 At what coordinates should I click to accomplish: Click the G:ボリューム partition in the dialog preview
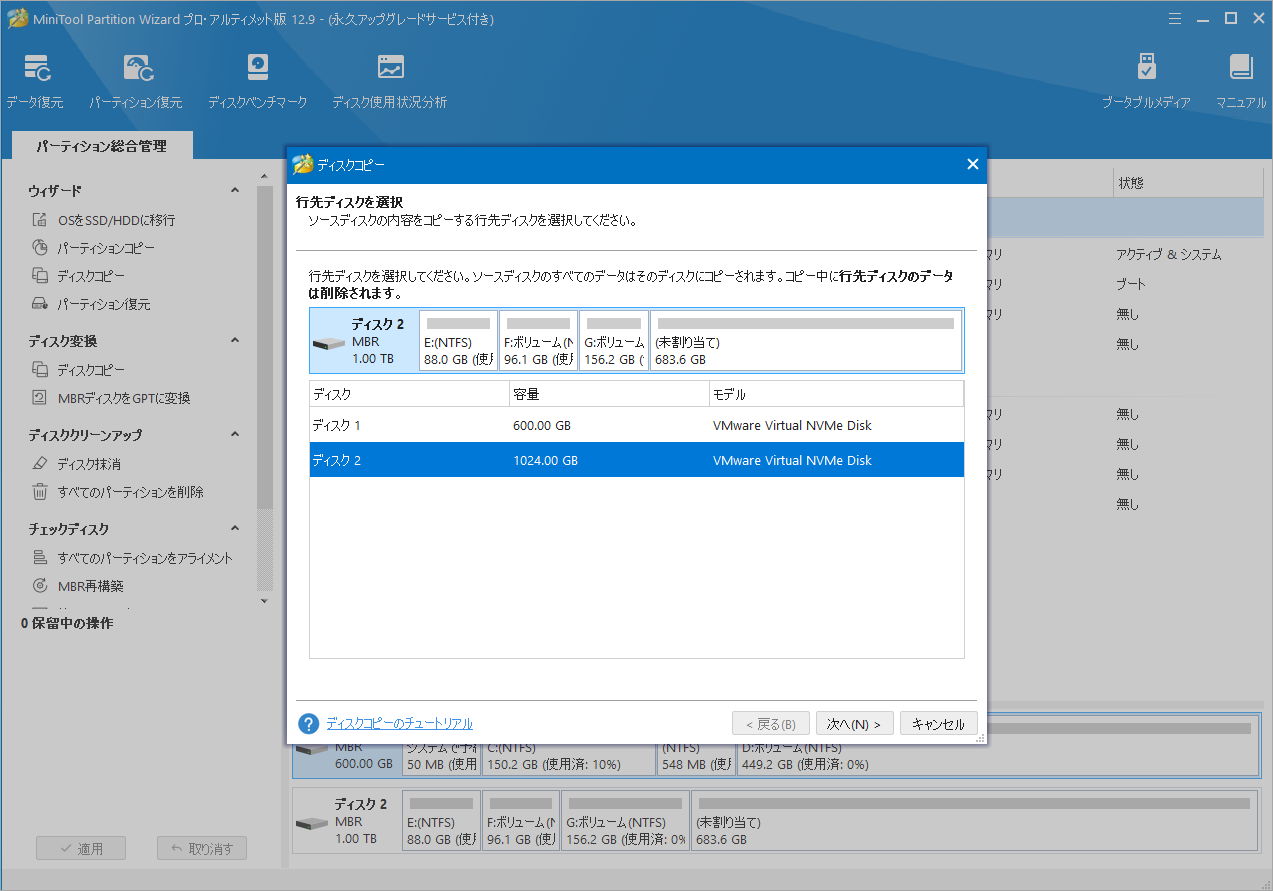(613, 341)
